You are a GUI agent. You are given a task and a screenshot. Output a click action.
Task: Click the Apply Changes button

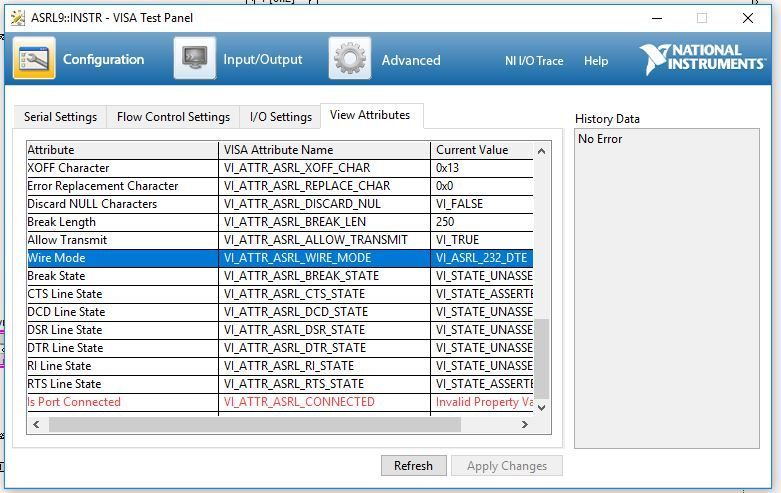point(507,466)
